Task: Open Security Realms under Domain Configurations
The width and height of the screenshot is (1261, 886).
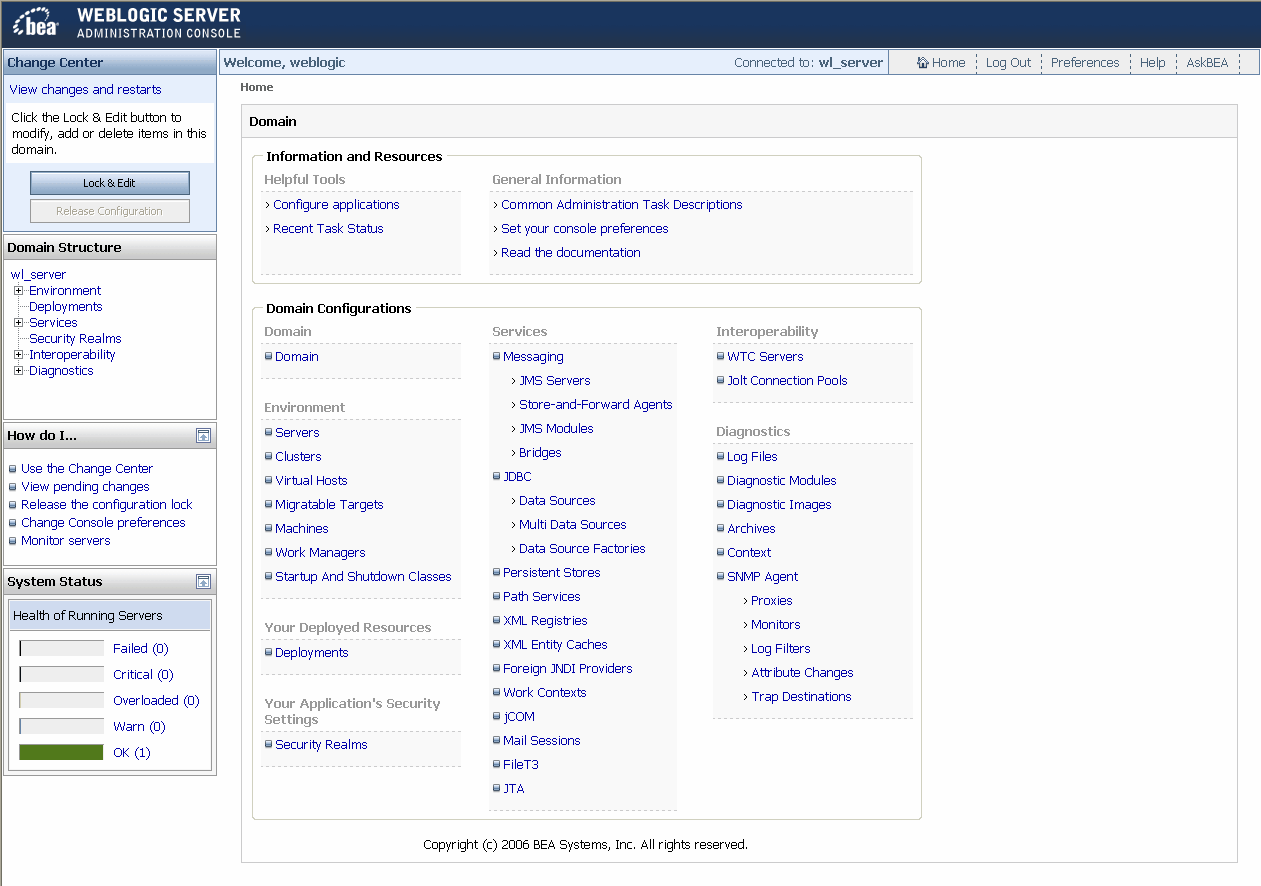Action: pyautogui.click(x=321, y=745)
